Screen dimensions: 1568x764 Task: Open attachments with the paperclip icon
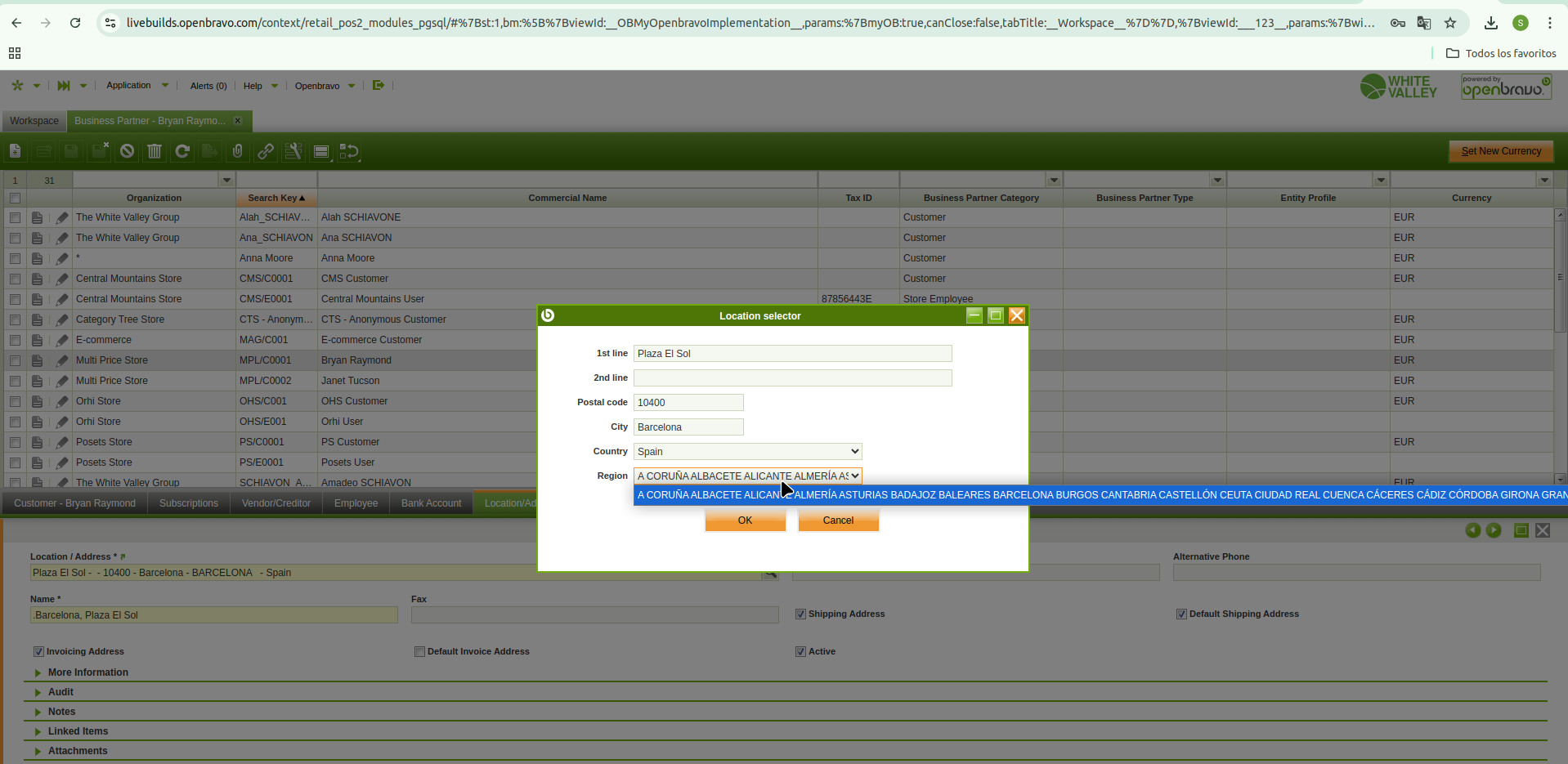pos(238,151)
